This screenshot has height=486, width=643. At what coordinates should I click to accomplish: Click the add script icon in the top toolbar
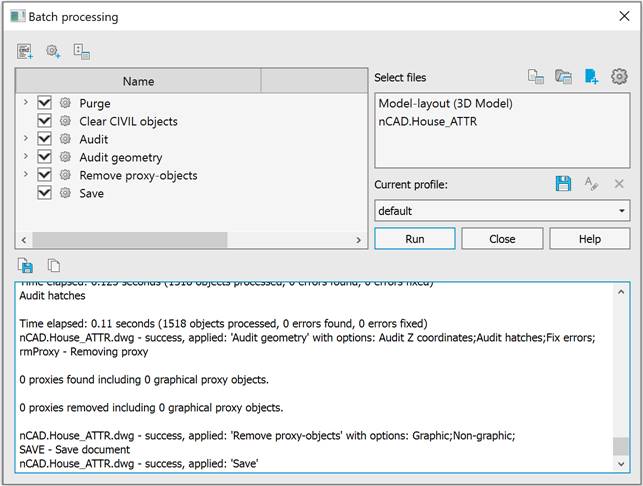click(25, 52)
